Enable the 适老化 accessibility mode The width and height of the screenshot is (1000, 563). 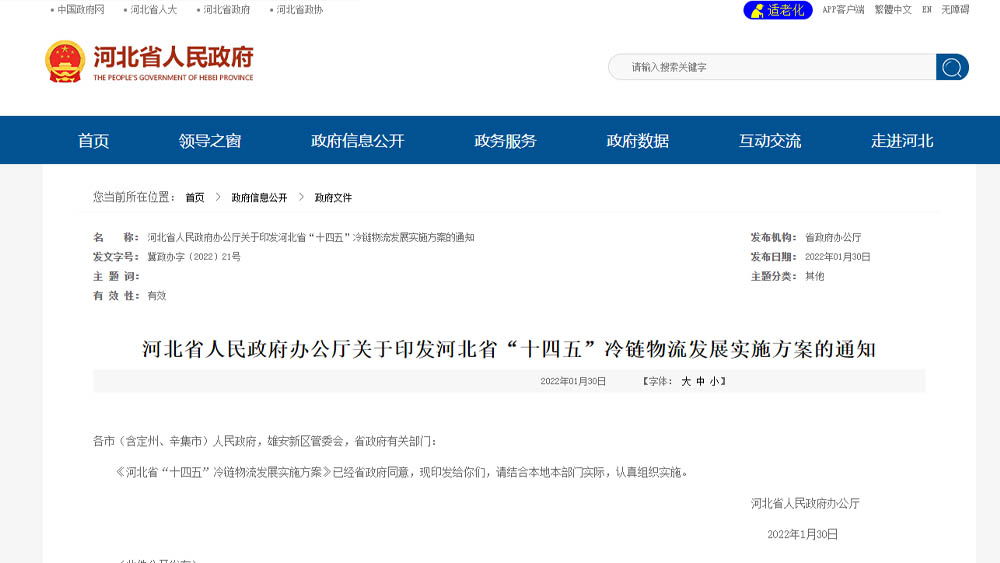[x=778, y=10]
